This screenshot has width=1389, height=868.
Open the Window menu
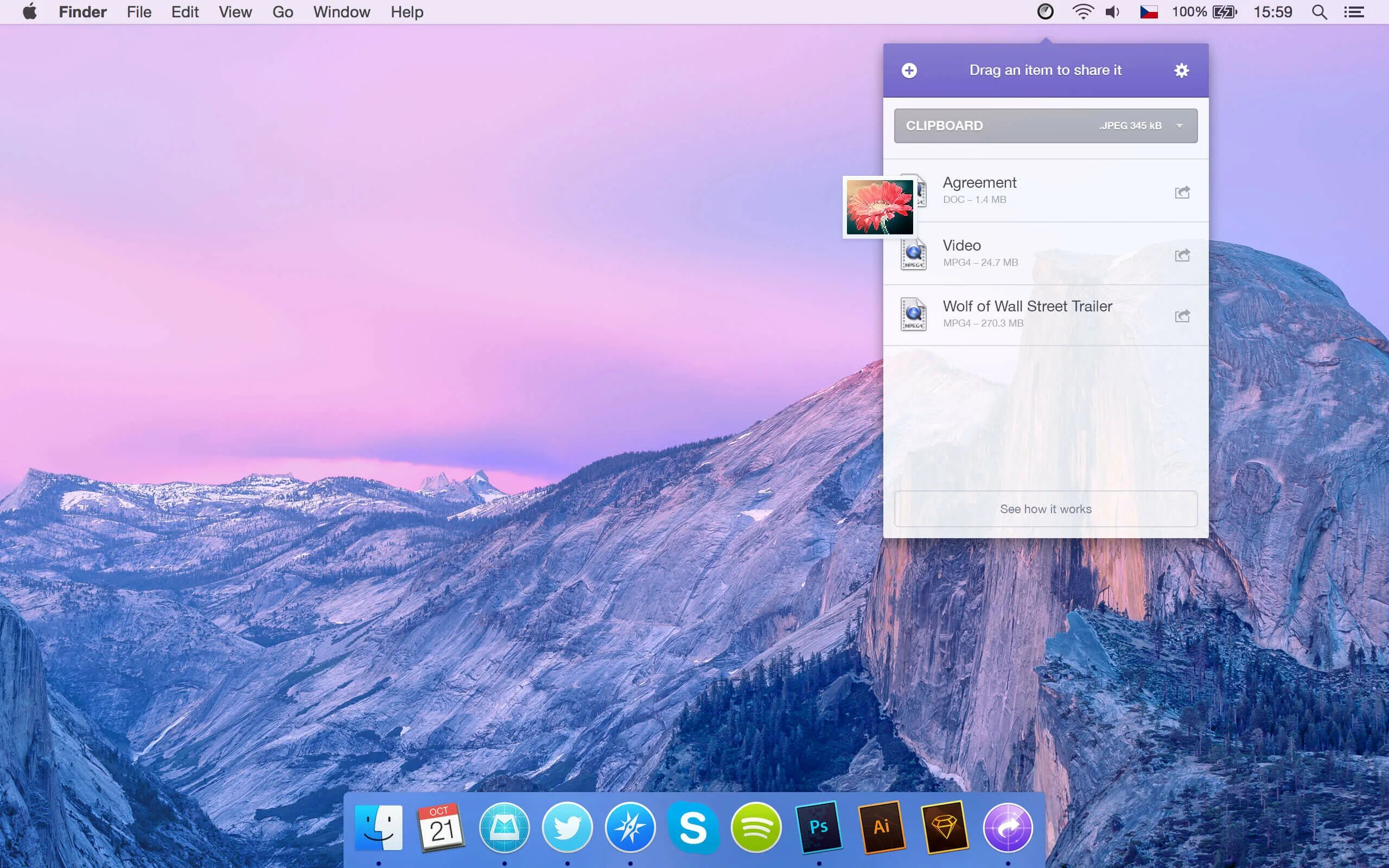point(341,11)
